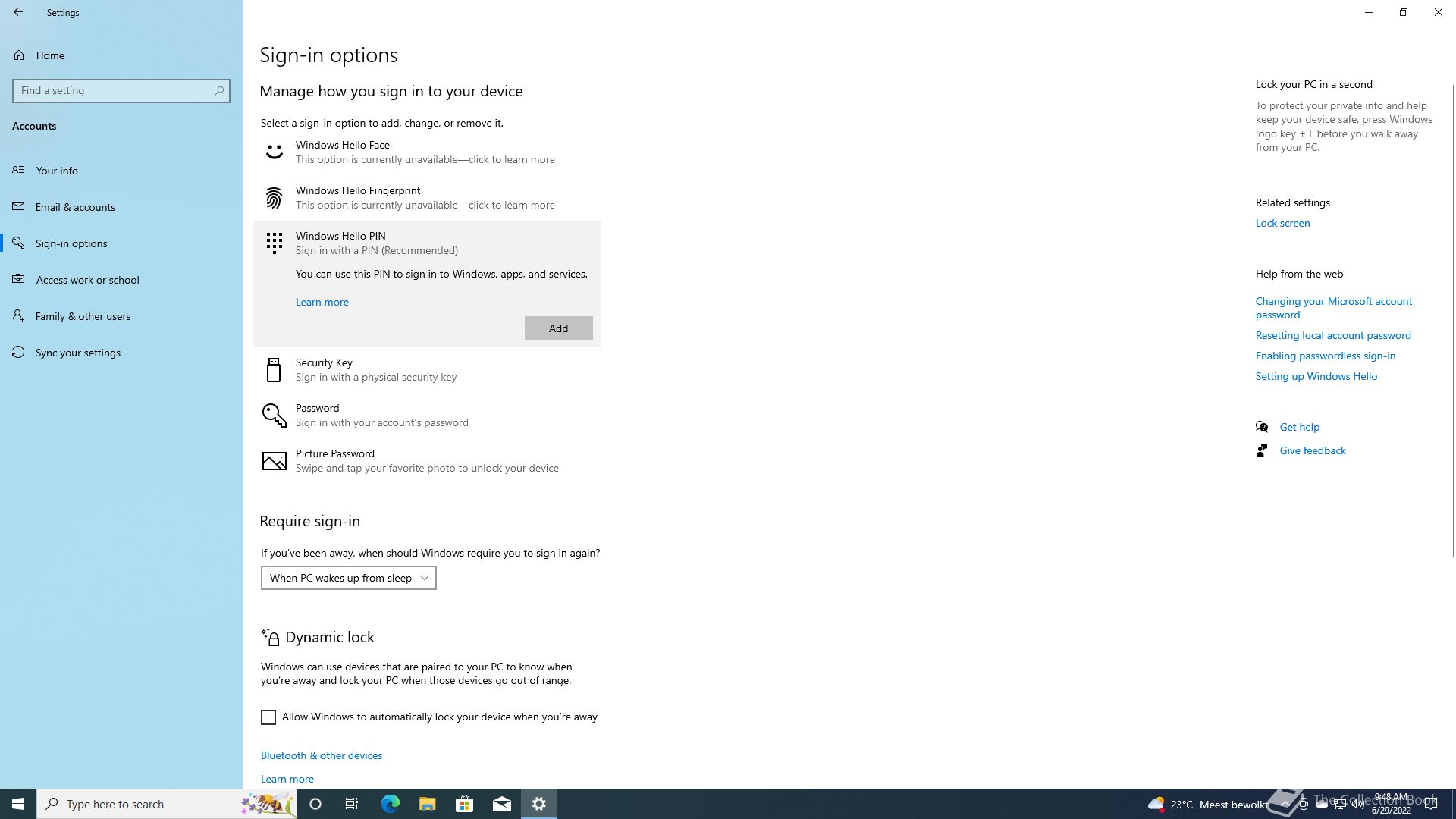Open the Windows Start menu
Screen dimensions: 1456x819
click(x=18, y=804)
